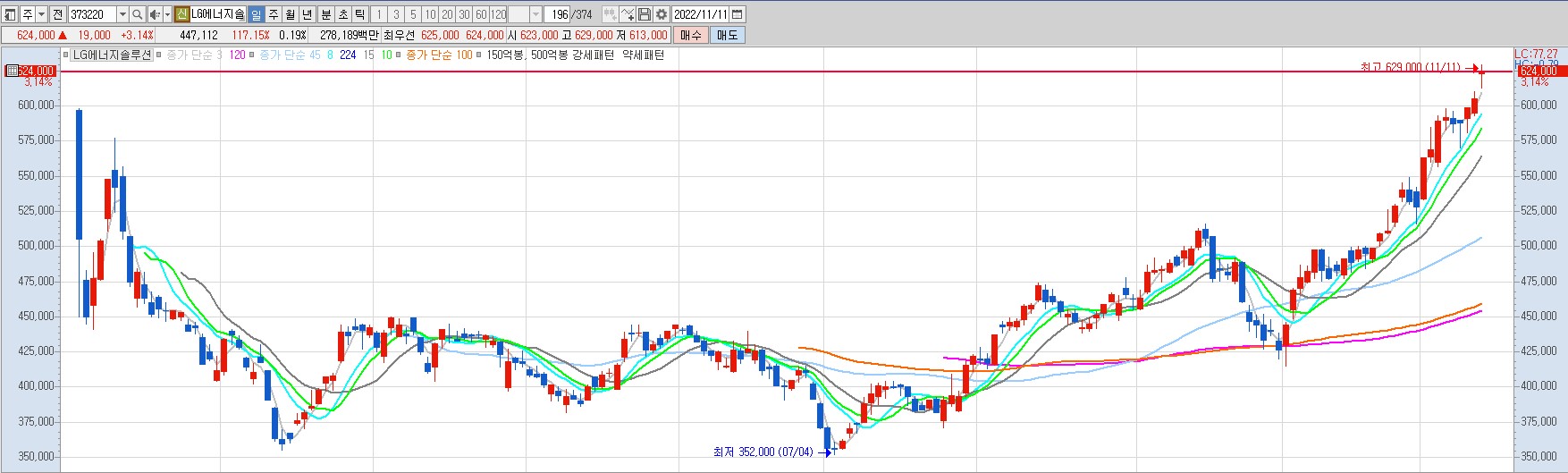The height and width of the screenshot is (473, 1568).
Task: Click the '최저 352,000 (07/04)' low marker label
Action: [x=763, y=452]
